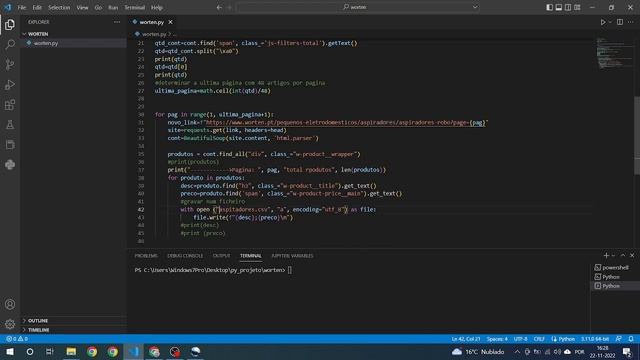
Task: Go forward with the navigation arrow
Action: [x=229, y=7]
